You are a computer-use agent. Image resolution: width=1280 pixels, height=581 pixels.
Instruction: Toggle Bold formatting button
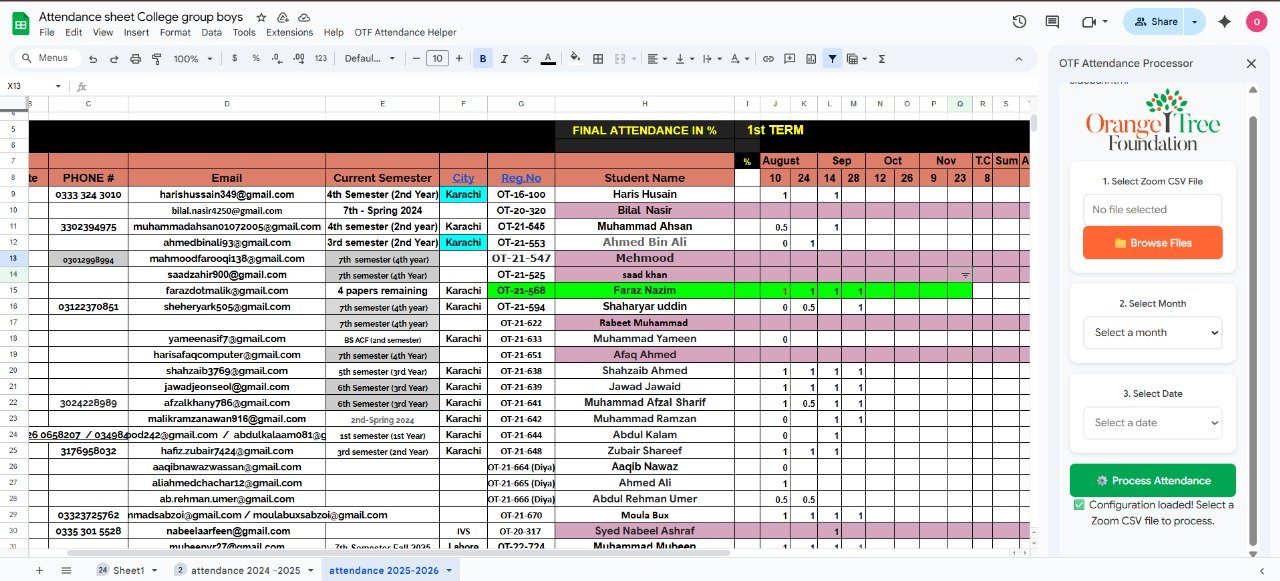click(x=483, y=59)
